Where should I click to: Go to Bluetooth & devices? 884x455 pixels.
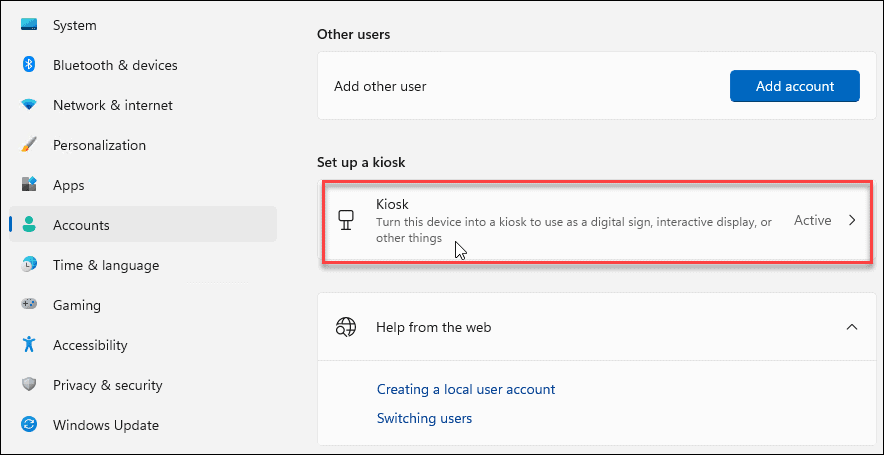click(x=115, y=65)
